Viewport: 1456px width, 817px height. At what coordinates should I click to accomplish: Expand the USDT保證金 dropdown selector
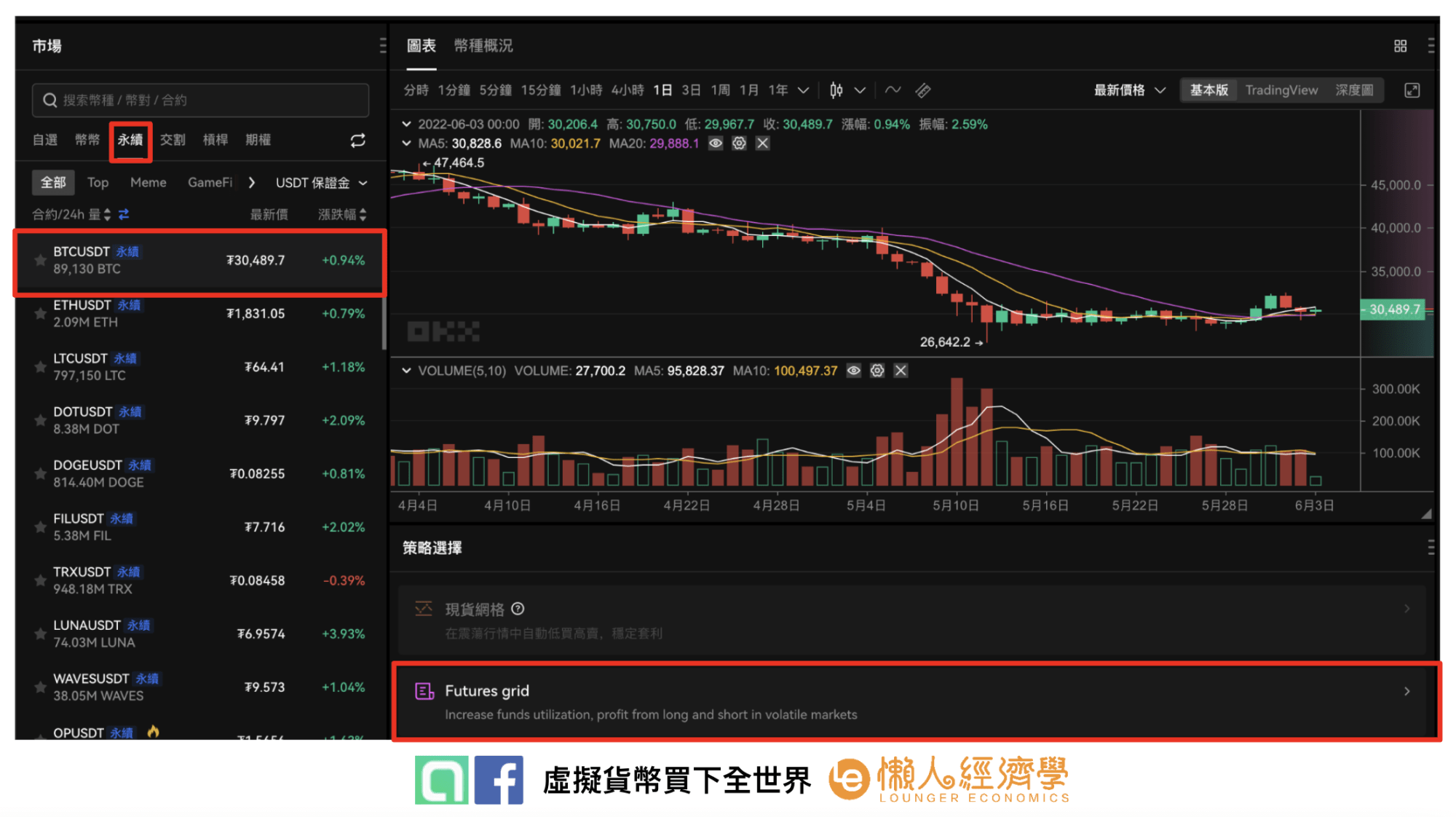(x=321, y=183)
